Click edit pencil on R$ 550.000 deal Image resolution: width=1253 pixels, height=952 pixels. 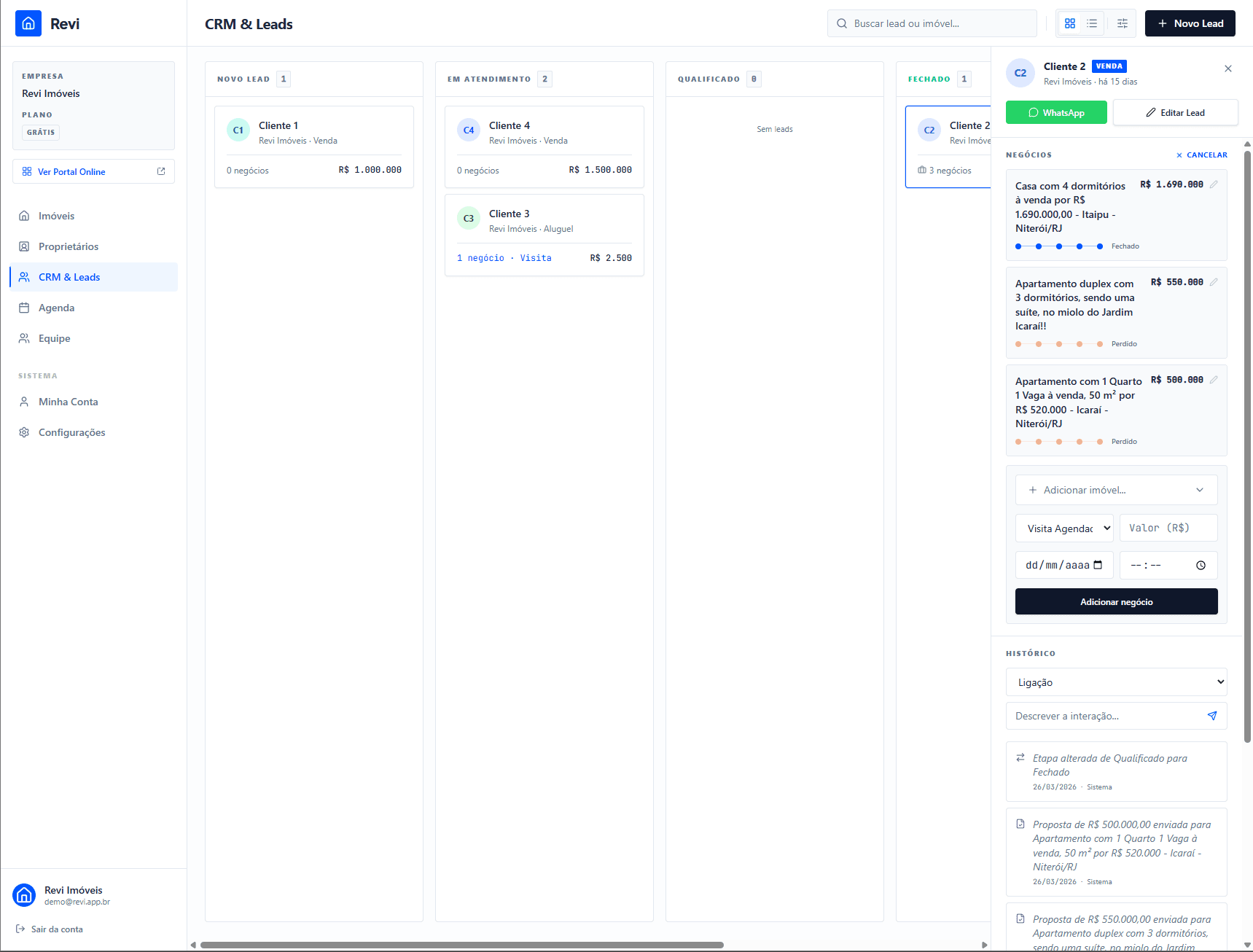coord(1214,282)
